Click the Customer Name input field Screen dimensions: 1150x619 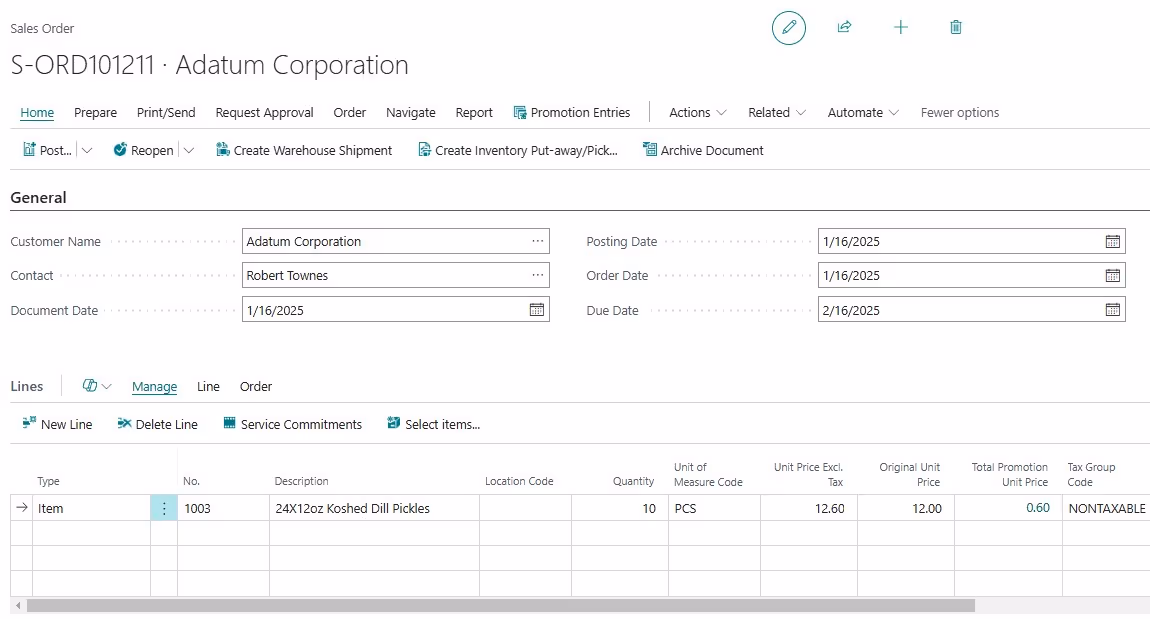(395, 241)
